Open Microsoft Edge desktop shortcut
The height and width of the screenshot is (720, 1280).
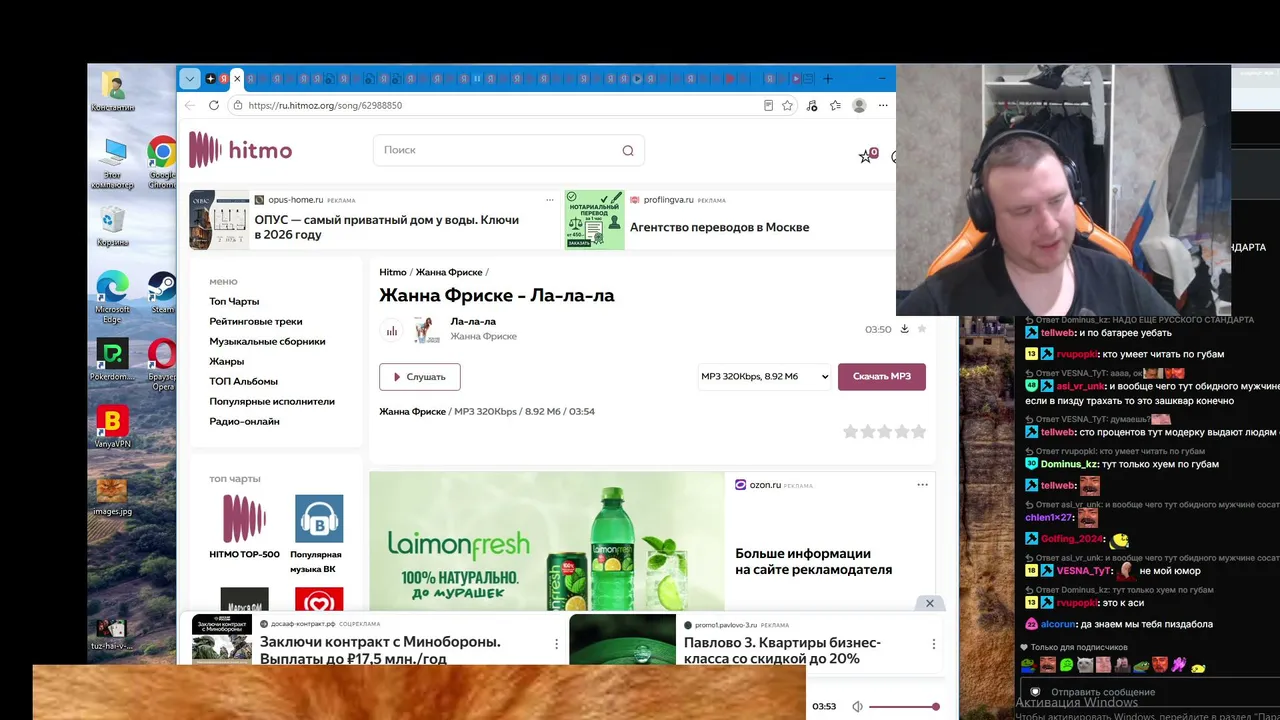point(112,296)
